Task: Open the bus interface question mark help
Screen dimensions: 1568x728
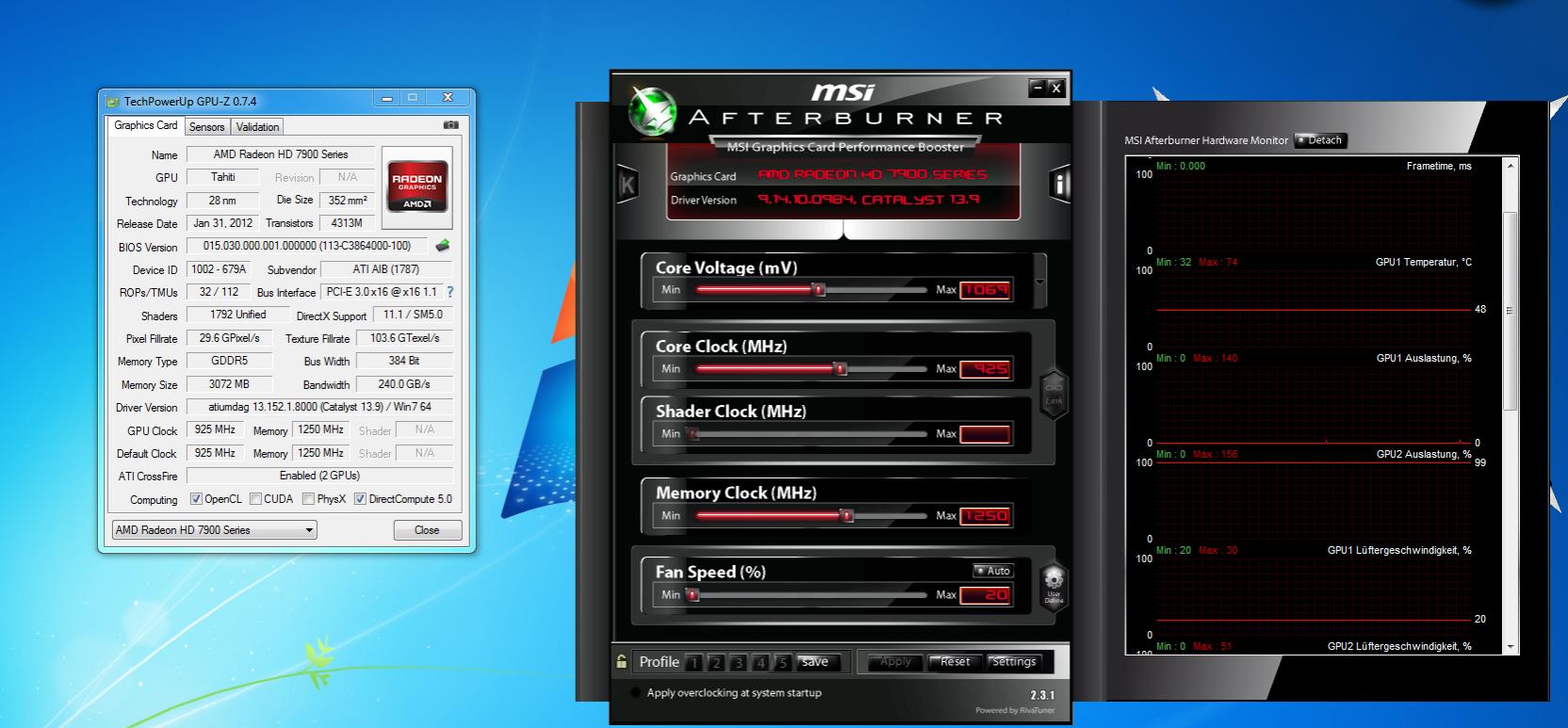Action: coord(449,292)
